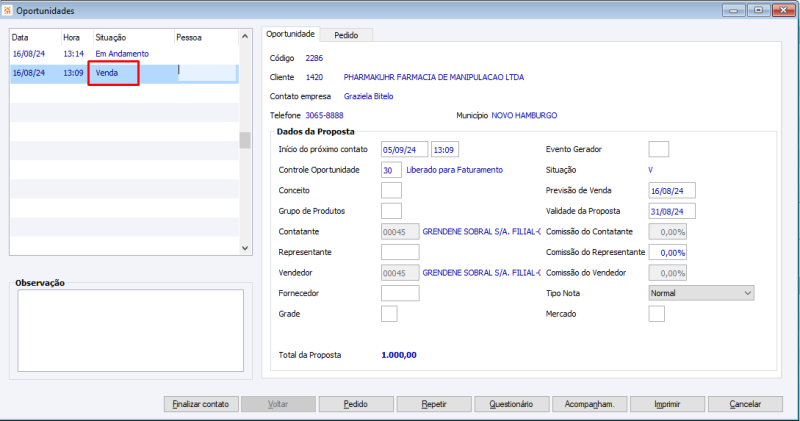Screen dimensions: 800x421
Task: Click the Data column header
Action: click(x=35, y=37)
